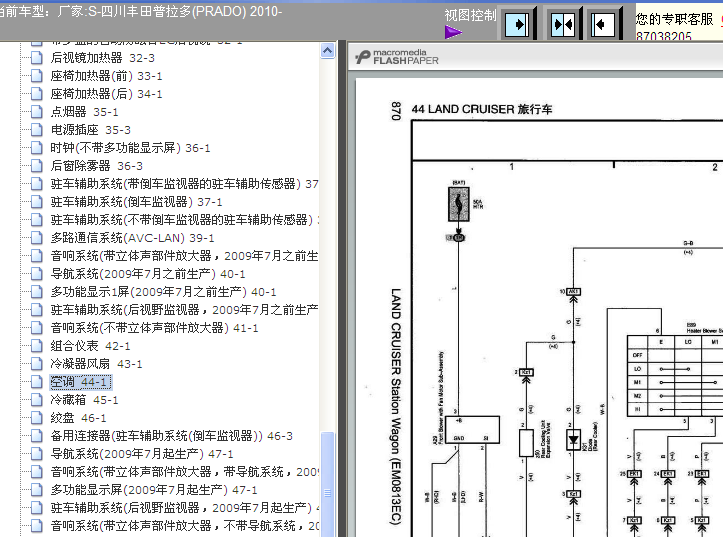This screenshot has width=723, height=537.
Task: Open 座椅加热器(前) 33-1 document
Action: pos(106,76)
